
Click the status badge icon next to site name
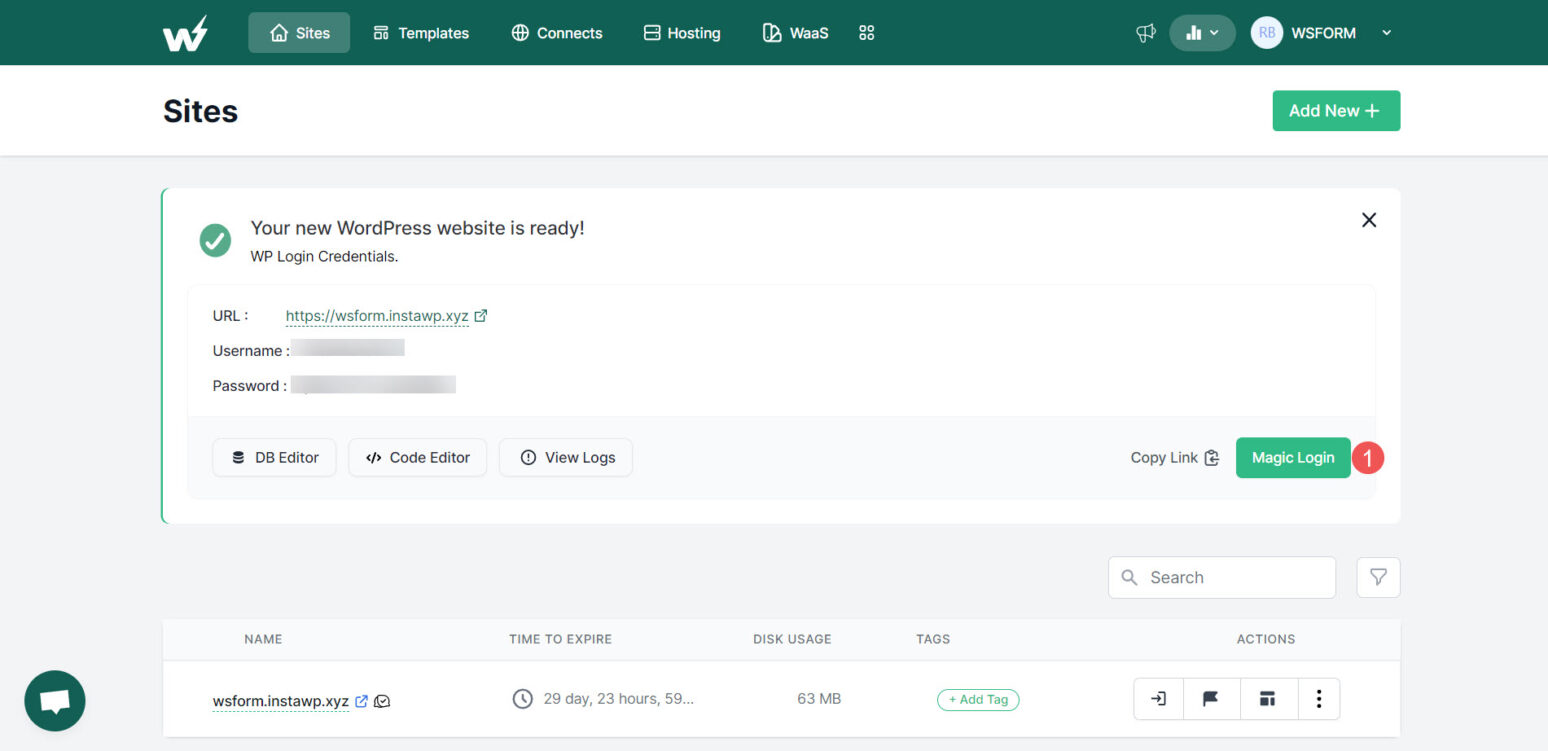point(382,701)
